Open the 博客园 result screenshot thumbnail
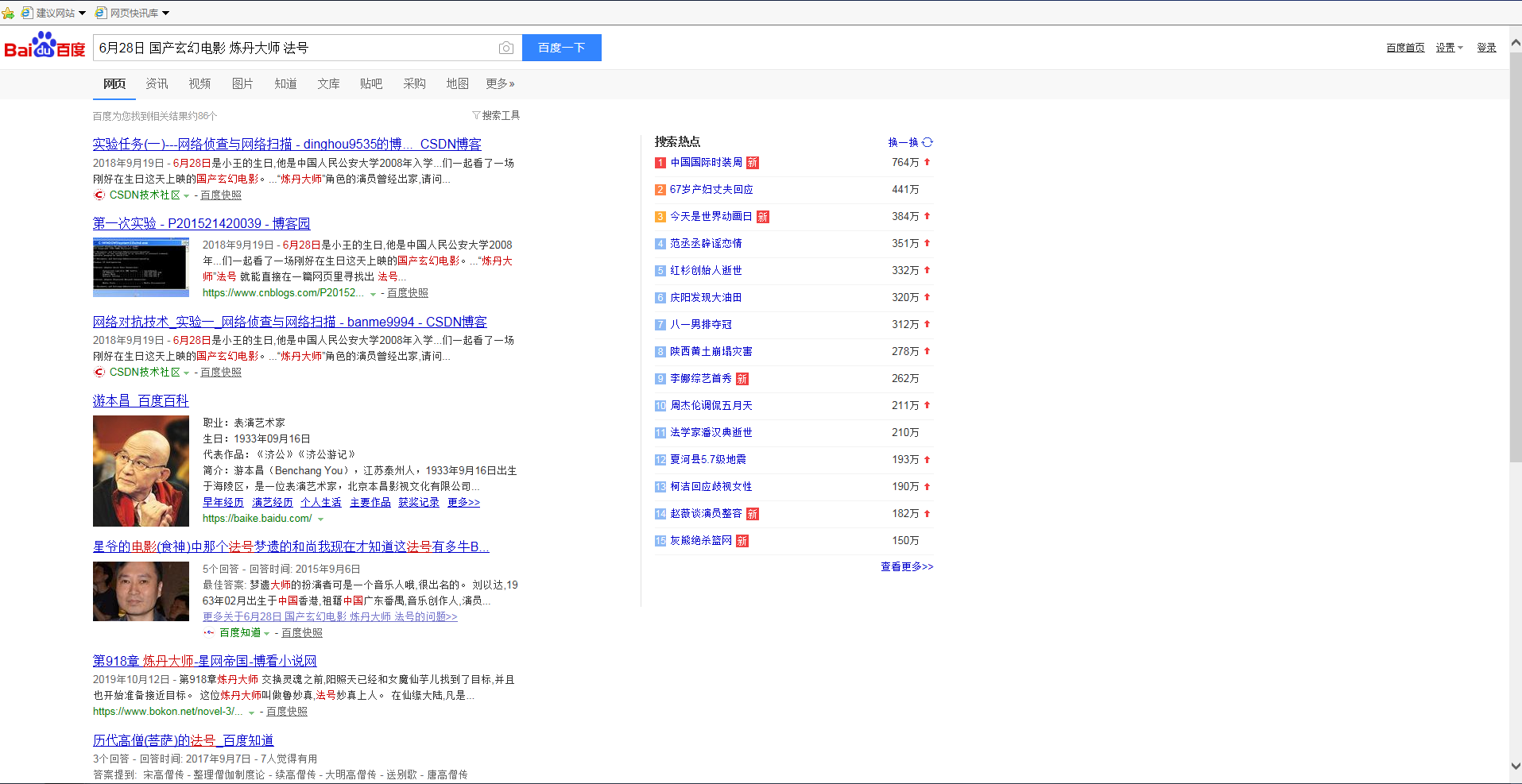 point(141,267)
